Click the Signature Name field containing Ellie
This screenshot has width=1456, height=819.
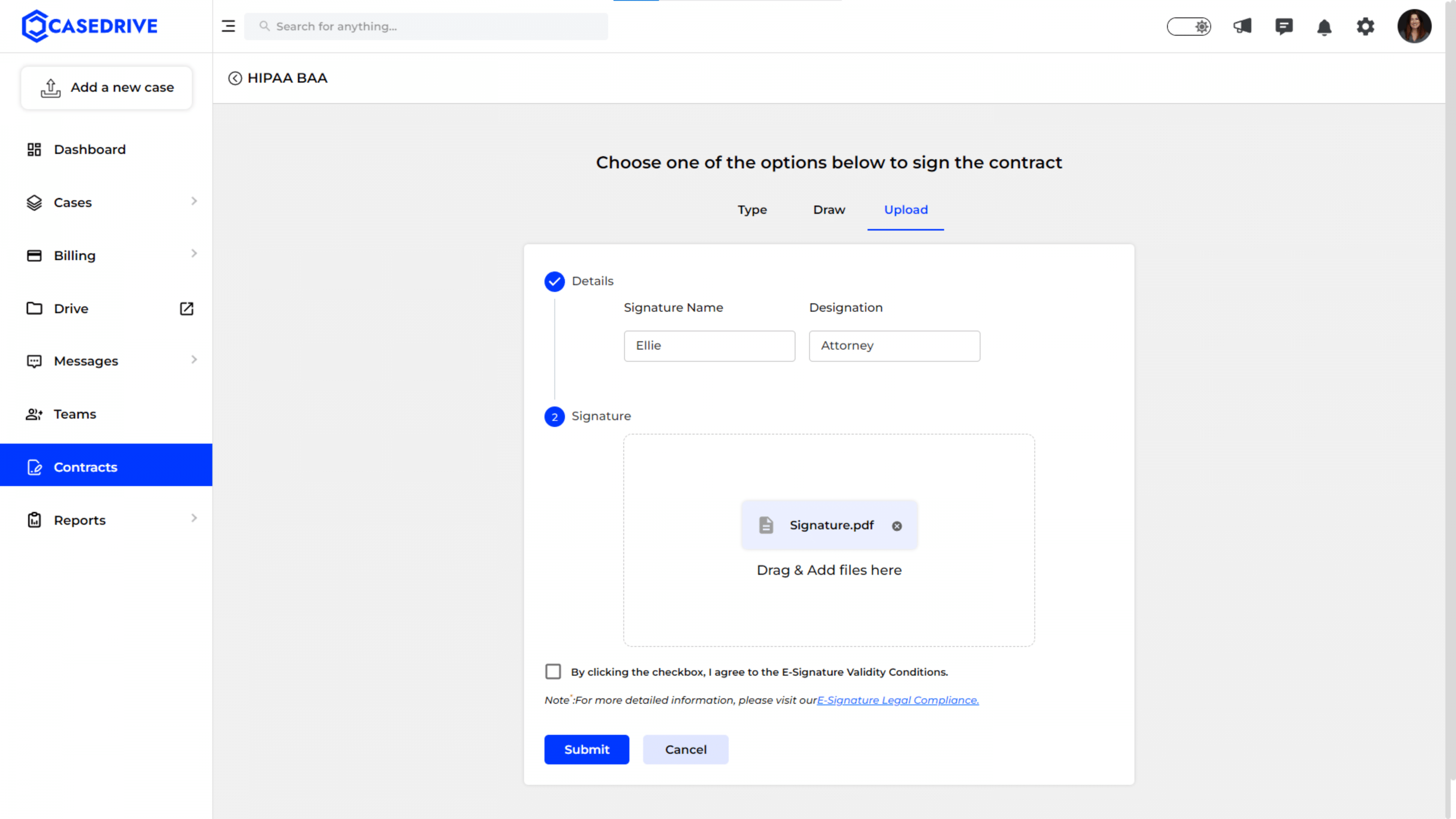709,346
